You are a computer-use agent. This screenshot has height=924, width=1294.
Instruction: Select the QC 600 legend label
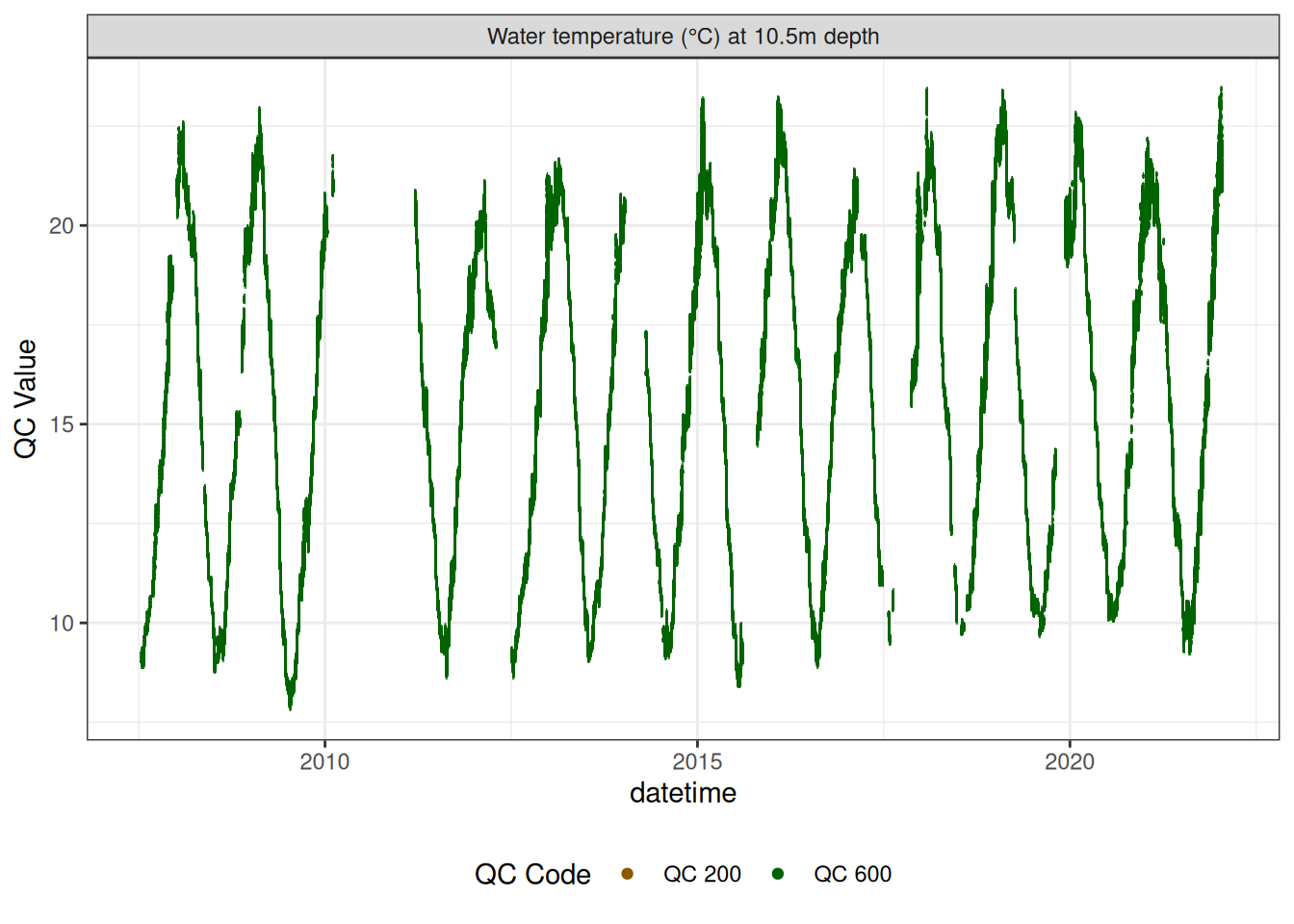tap(852, 874)
